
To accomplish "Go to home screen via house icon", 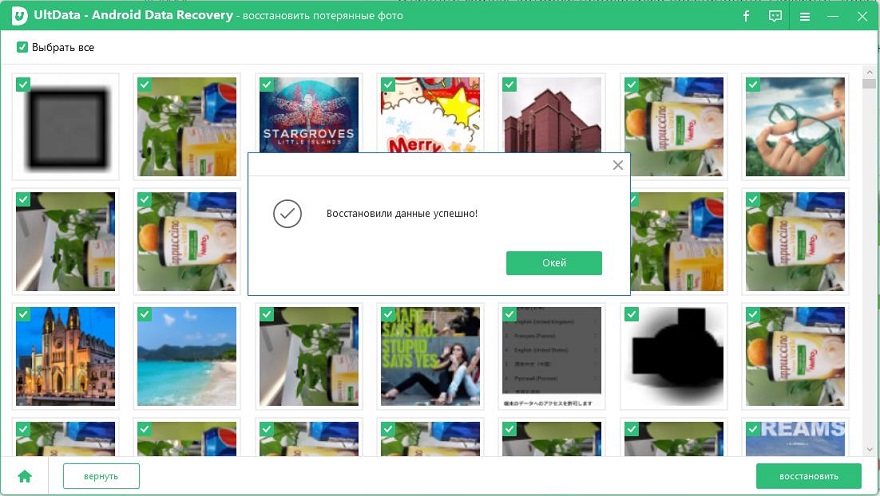I will [x=25, y=476].
